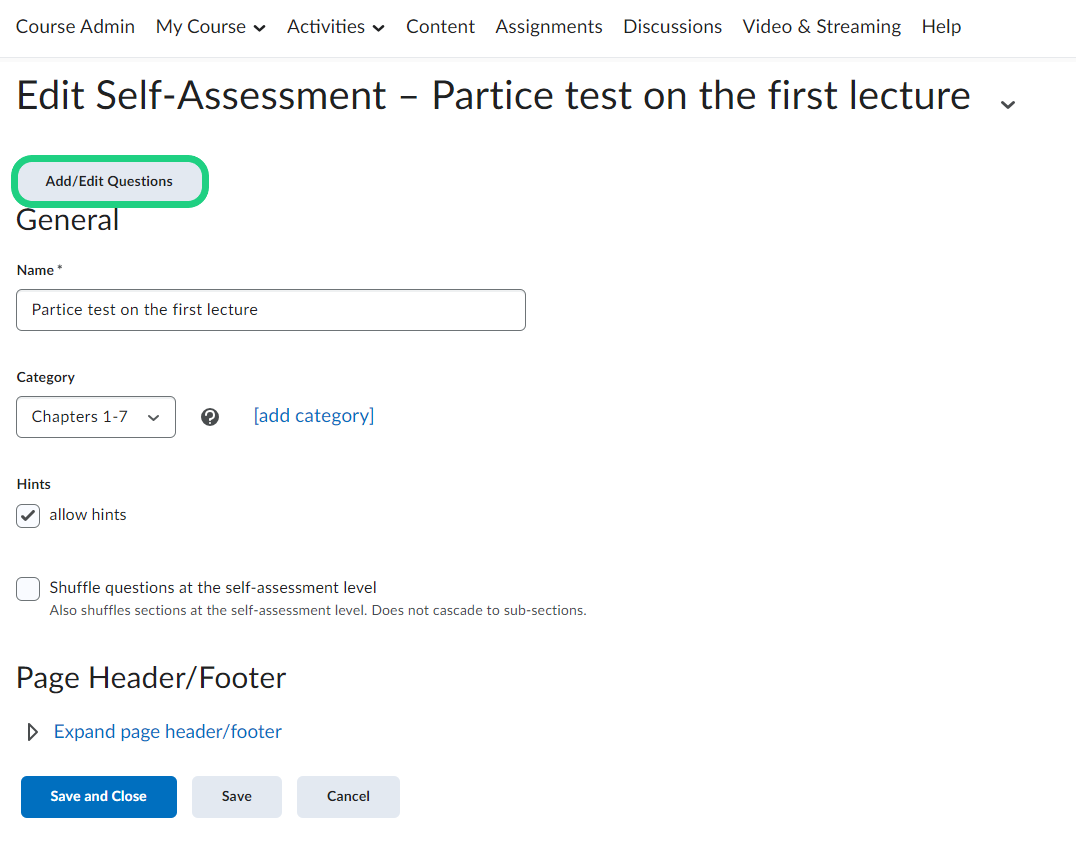Click the disclosure triangle beside header/footer

pyautogui.click(x=32, y=733)
